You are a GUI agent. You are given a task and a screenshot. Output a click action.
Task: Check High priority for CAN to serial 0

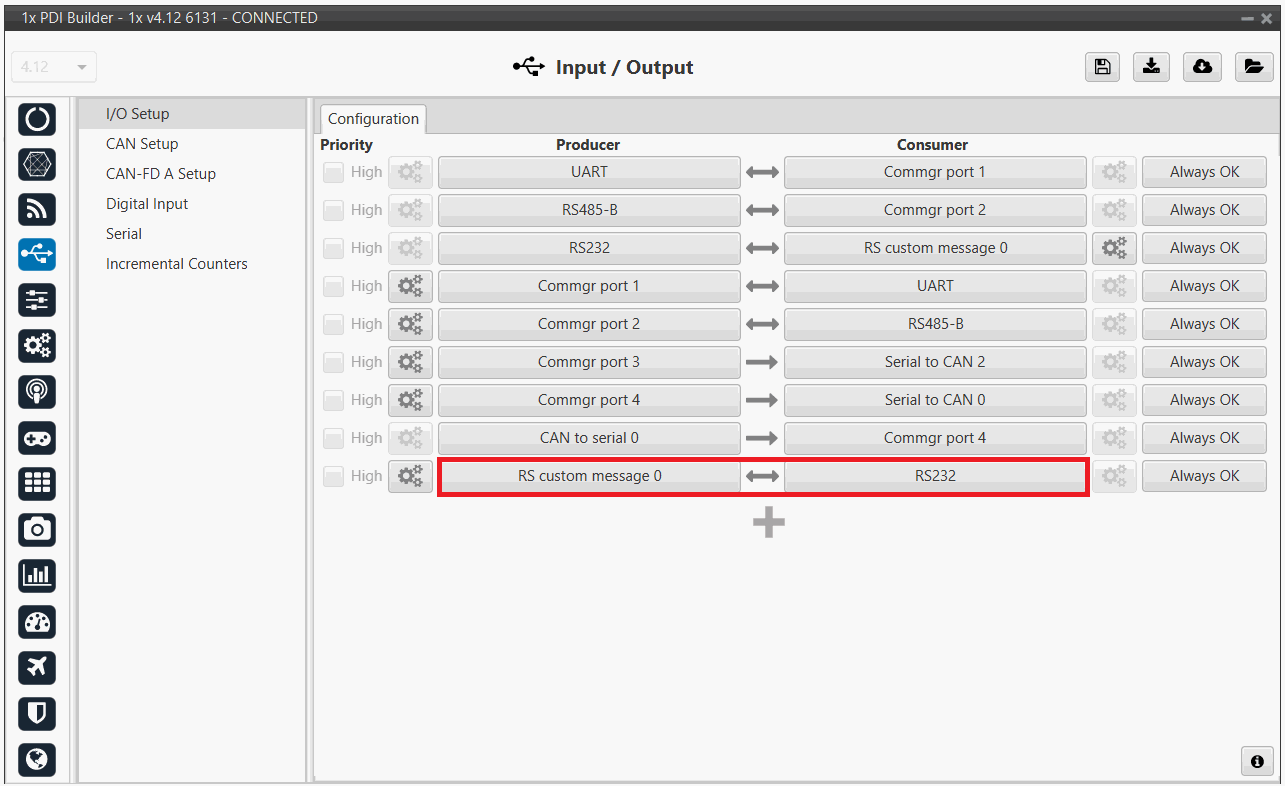(333, 438)
